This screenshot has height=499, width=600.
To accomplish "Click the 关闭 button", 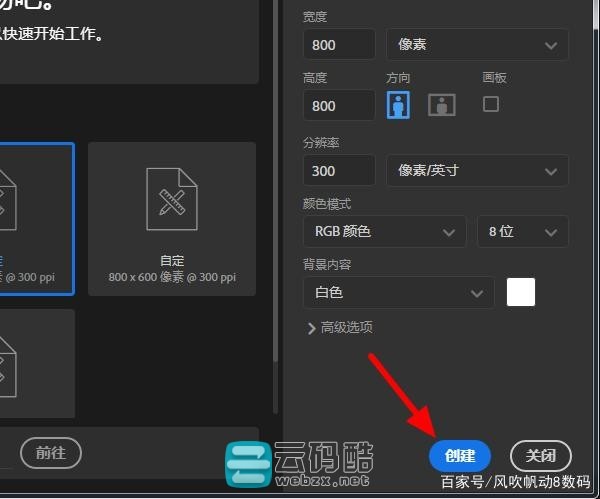I will pyautogui.click(x=541, y=455).
